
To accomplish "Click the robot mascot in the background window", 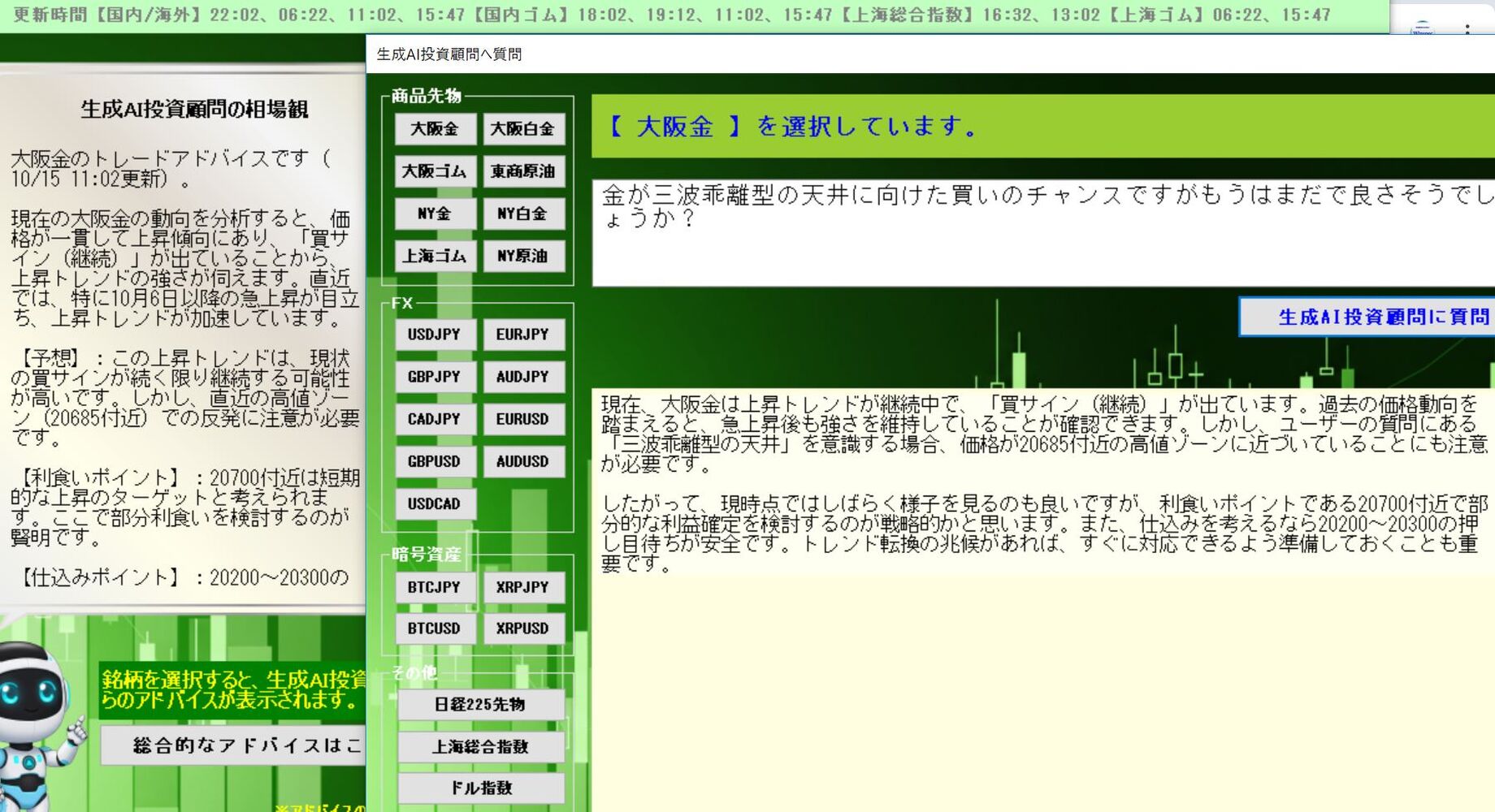I will 39,725.
